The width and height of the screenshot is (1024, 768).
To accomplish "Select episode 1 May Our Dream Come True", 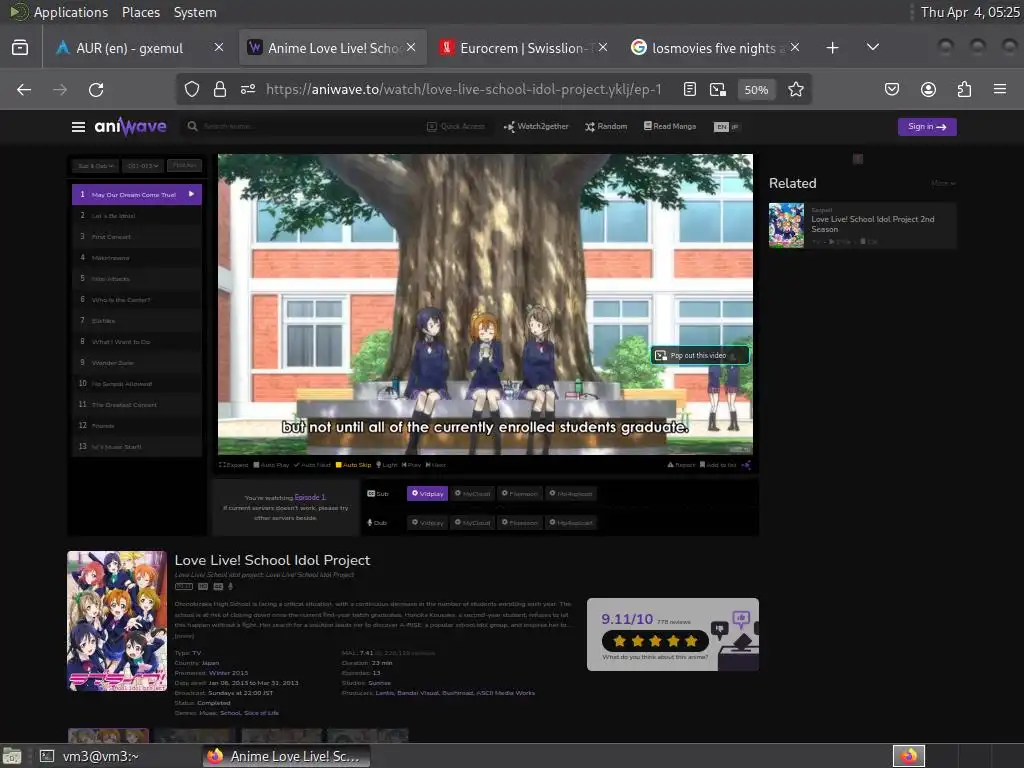I will [136, 194].
